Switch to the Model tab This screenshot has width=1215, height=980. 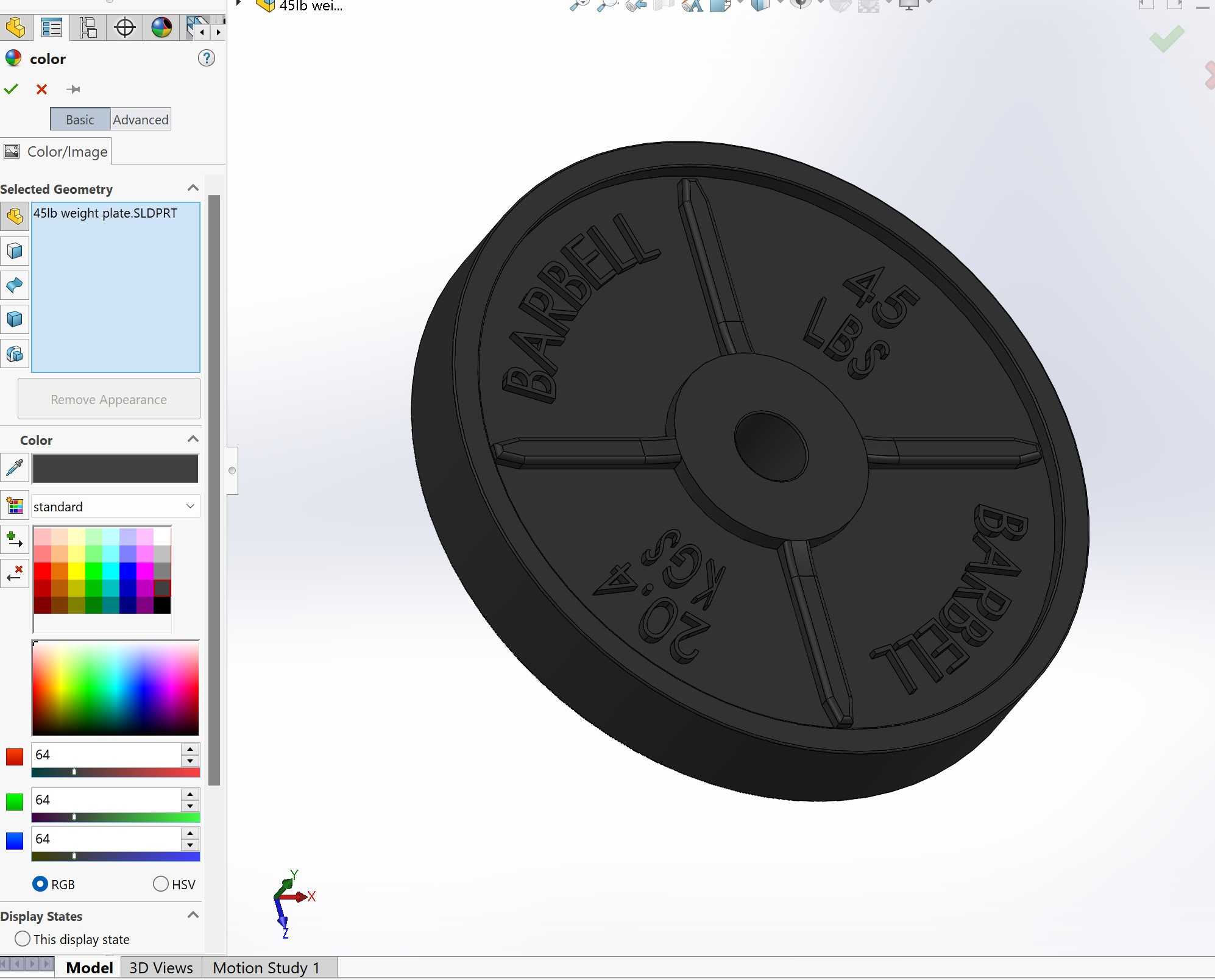tap(90, 968)
